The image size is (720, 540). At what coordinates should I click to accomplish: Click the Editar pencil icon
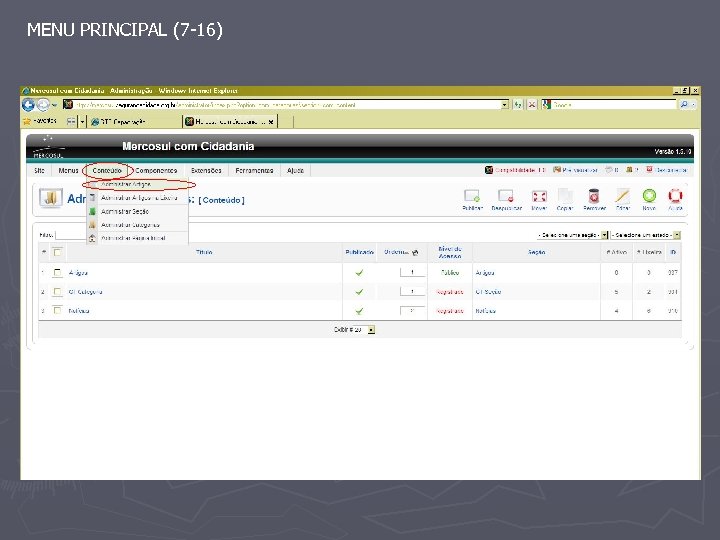[622, 196]
